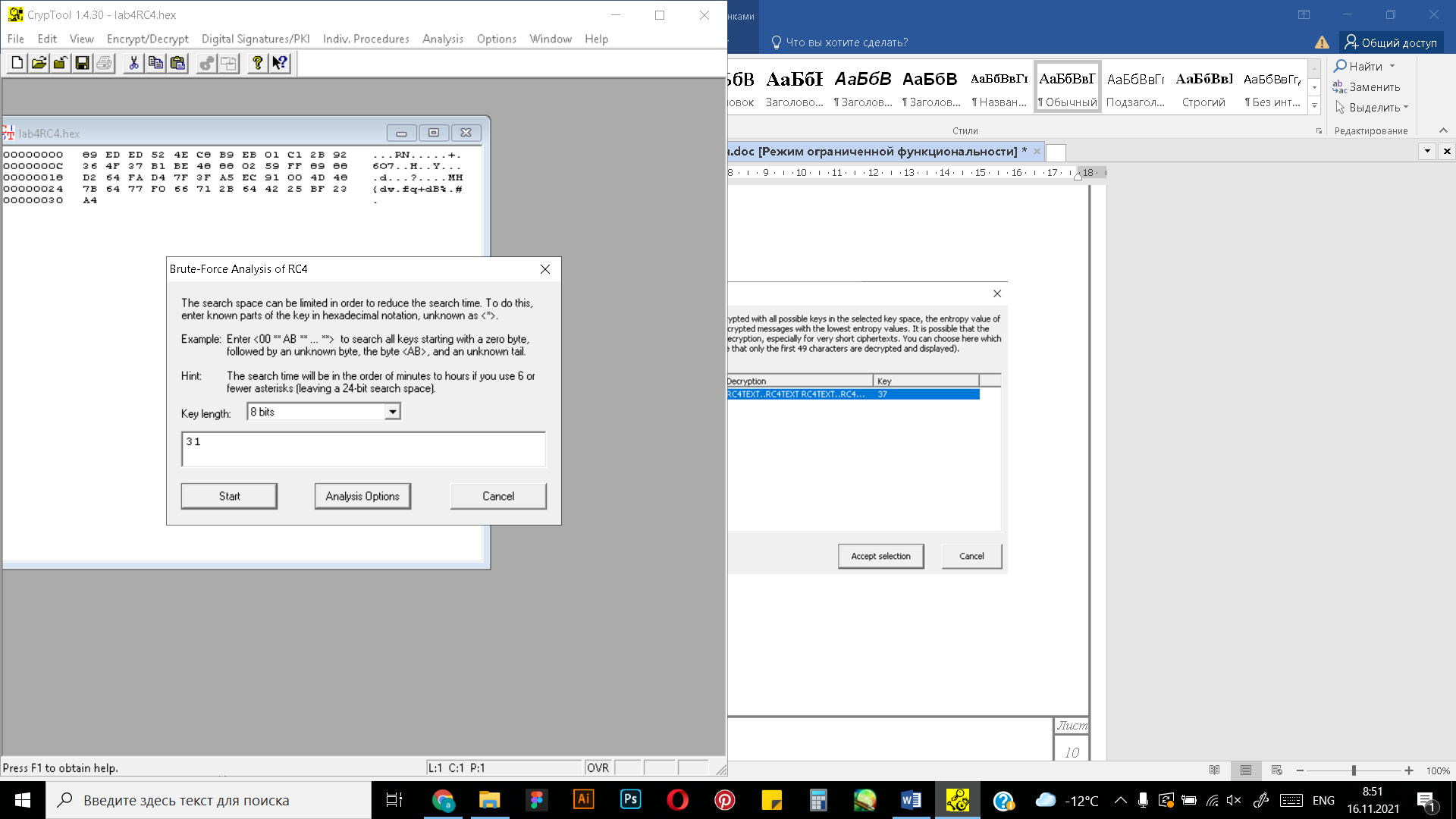Image resolution: width=1456 pixels, height=819 pixels.
Task: Select the Обычный style in Word styles gallery
Action: point(1067,87)
